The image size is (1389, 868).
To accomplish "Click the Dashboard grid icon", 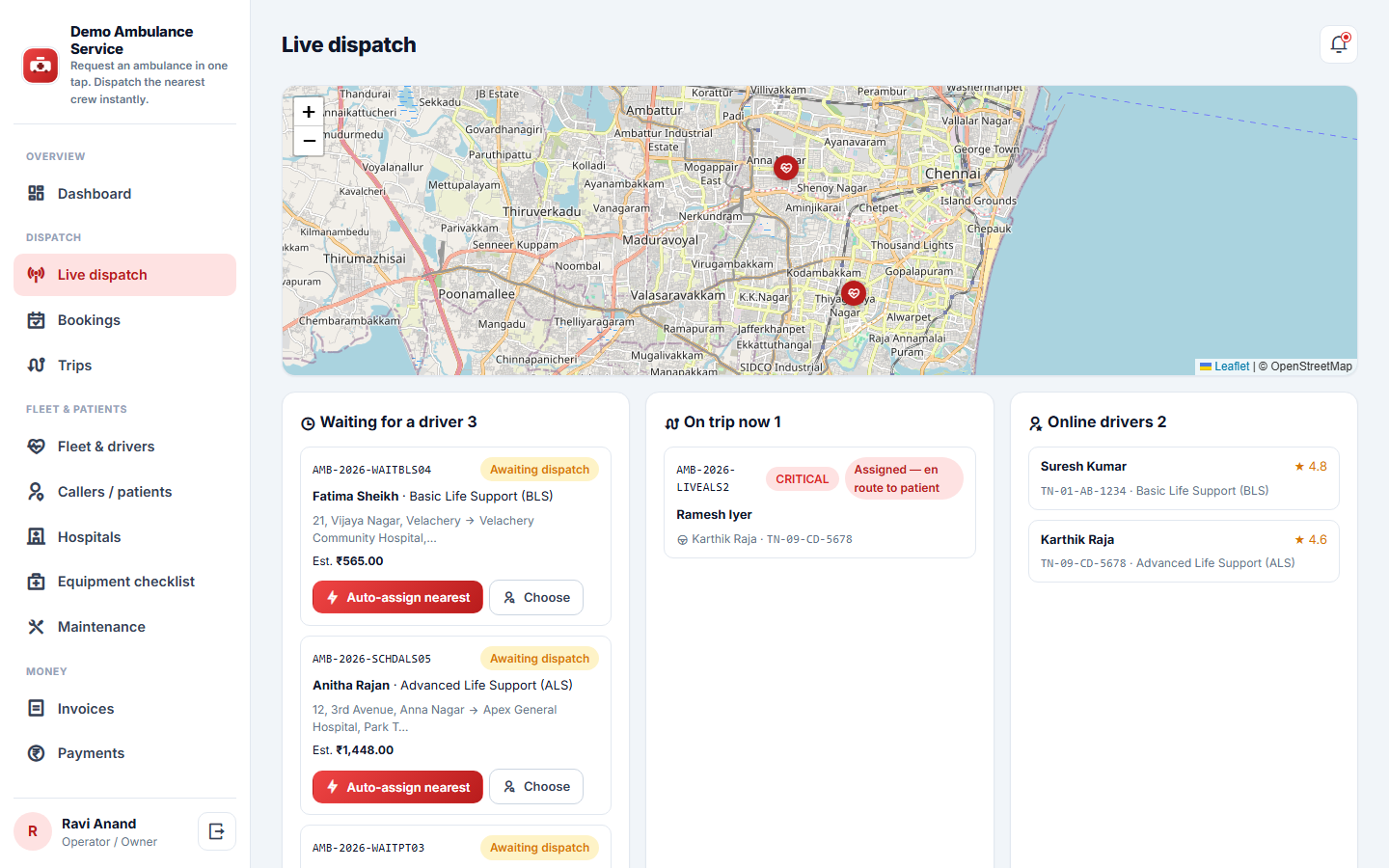I will coord(37,194).
